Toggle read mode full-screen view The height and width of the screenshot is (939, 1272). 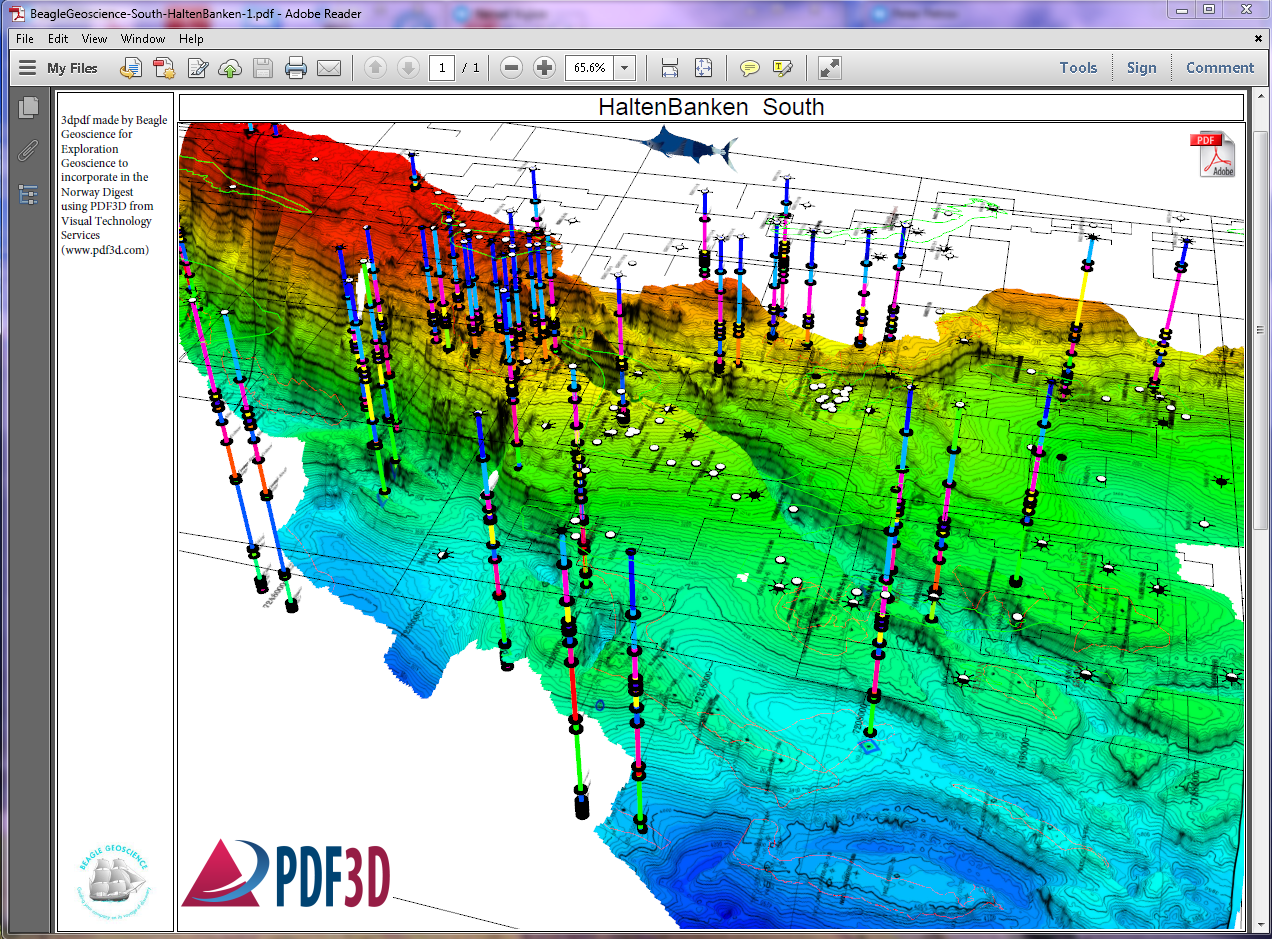pyautogui.click(x=830, y=68)
